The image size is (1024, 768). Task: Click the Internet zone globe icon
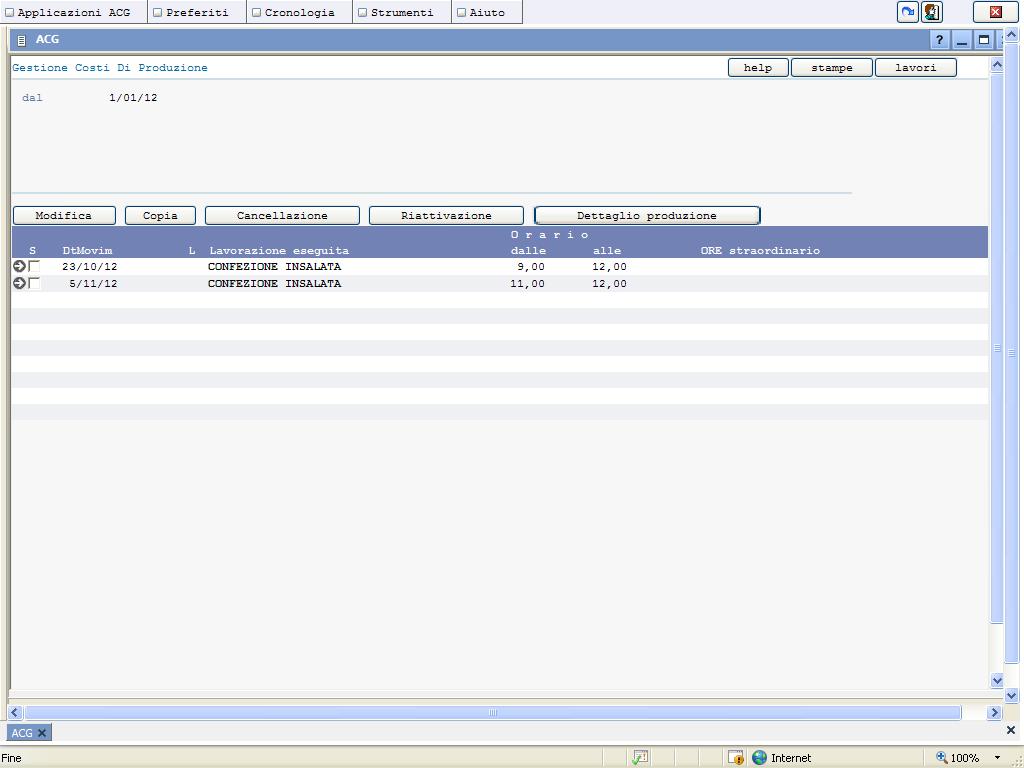[760, 758]
